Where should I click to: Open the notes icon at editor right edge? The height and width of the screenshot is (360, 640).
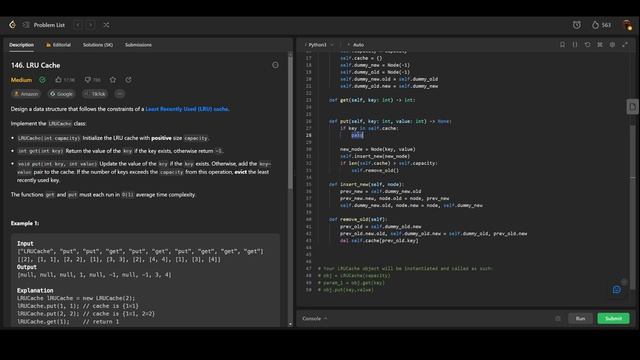point(632,107)
